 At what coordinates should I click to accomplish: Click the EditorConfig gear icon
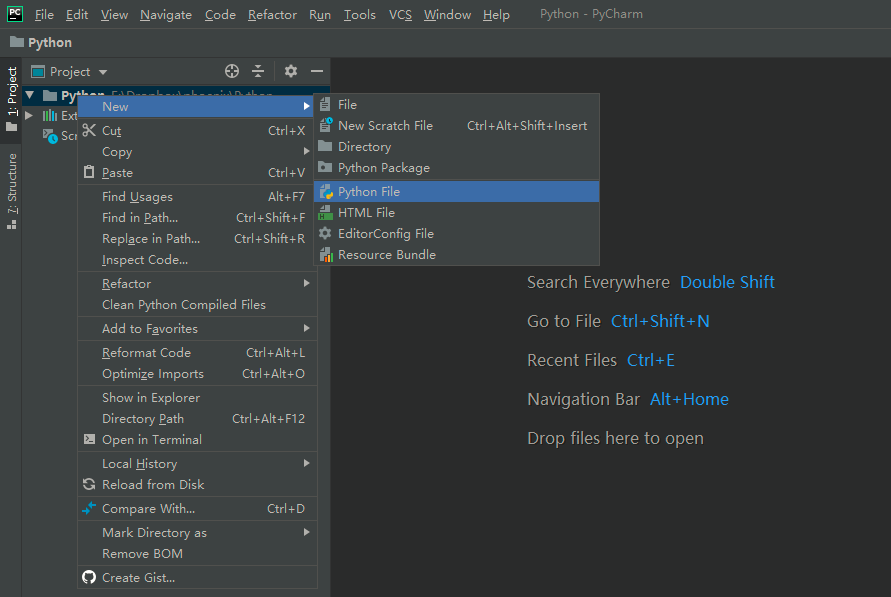click(x=325, y=233)
